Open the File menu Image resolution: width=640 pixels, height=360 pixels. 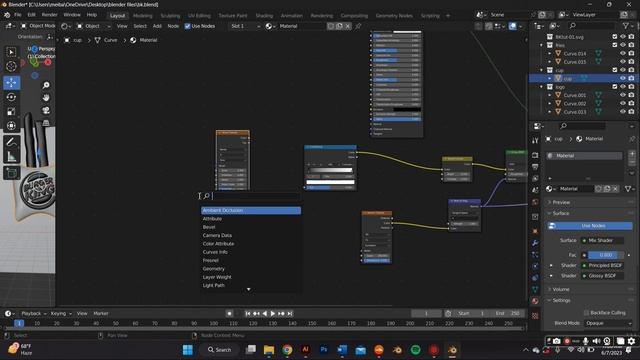pyautogui.click(x=18, y=15)
